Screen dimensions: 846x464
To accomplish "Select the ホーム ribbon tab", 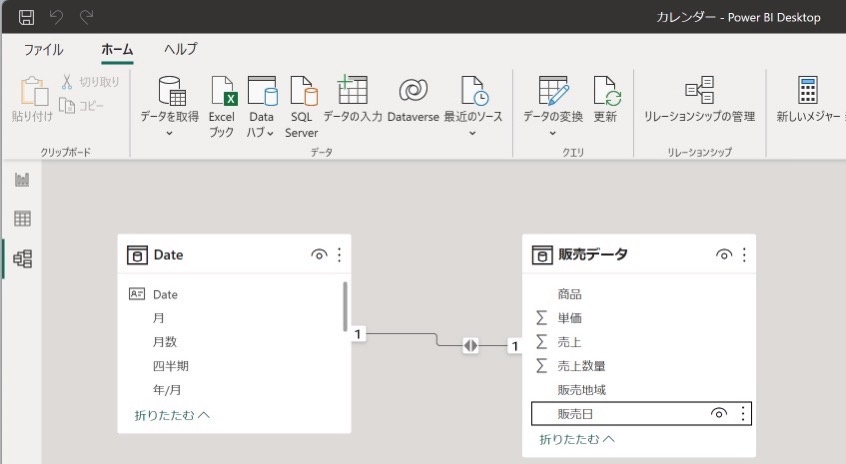I will (117, 50).
